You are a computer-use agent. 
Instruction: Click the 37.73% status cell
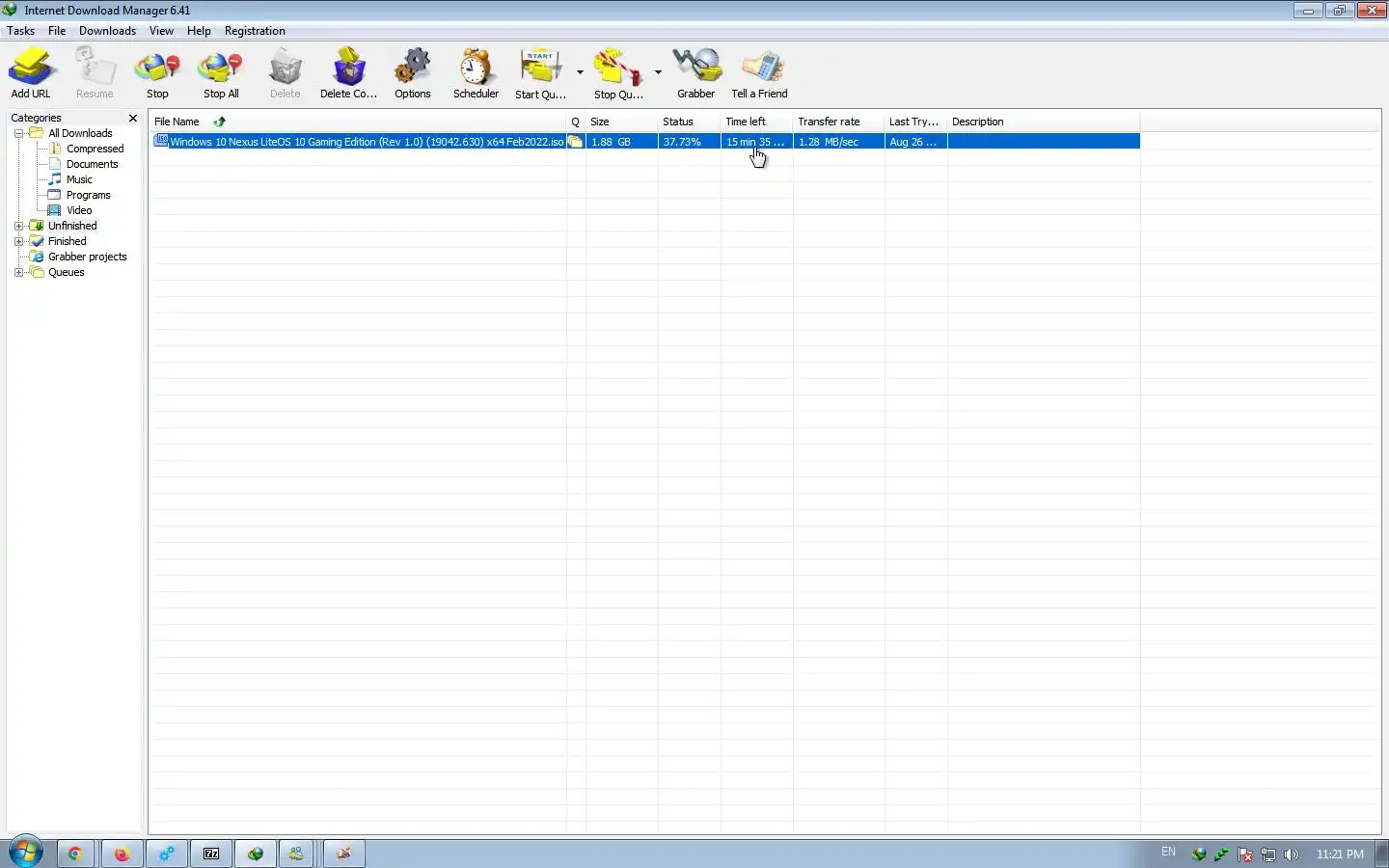689,142
